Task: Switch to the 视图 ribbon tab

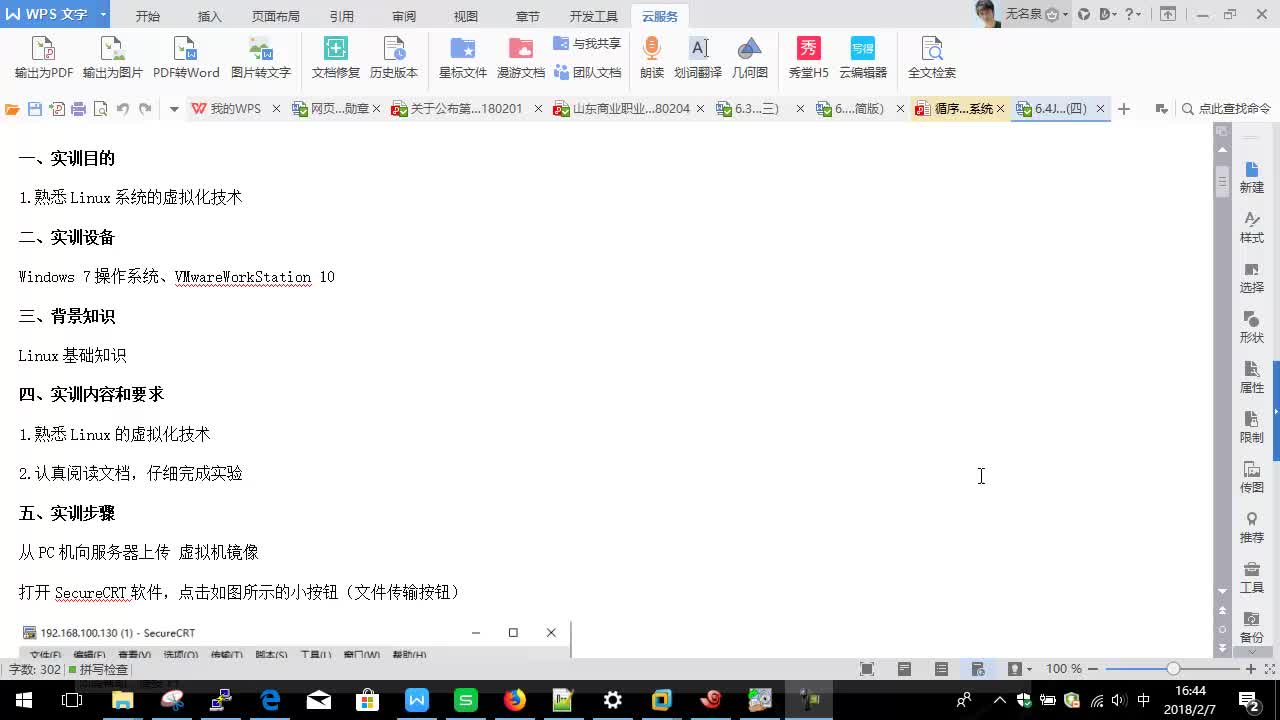Action: (x=466, y=17)
